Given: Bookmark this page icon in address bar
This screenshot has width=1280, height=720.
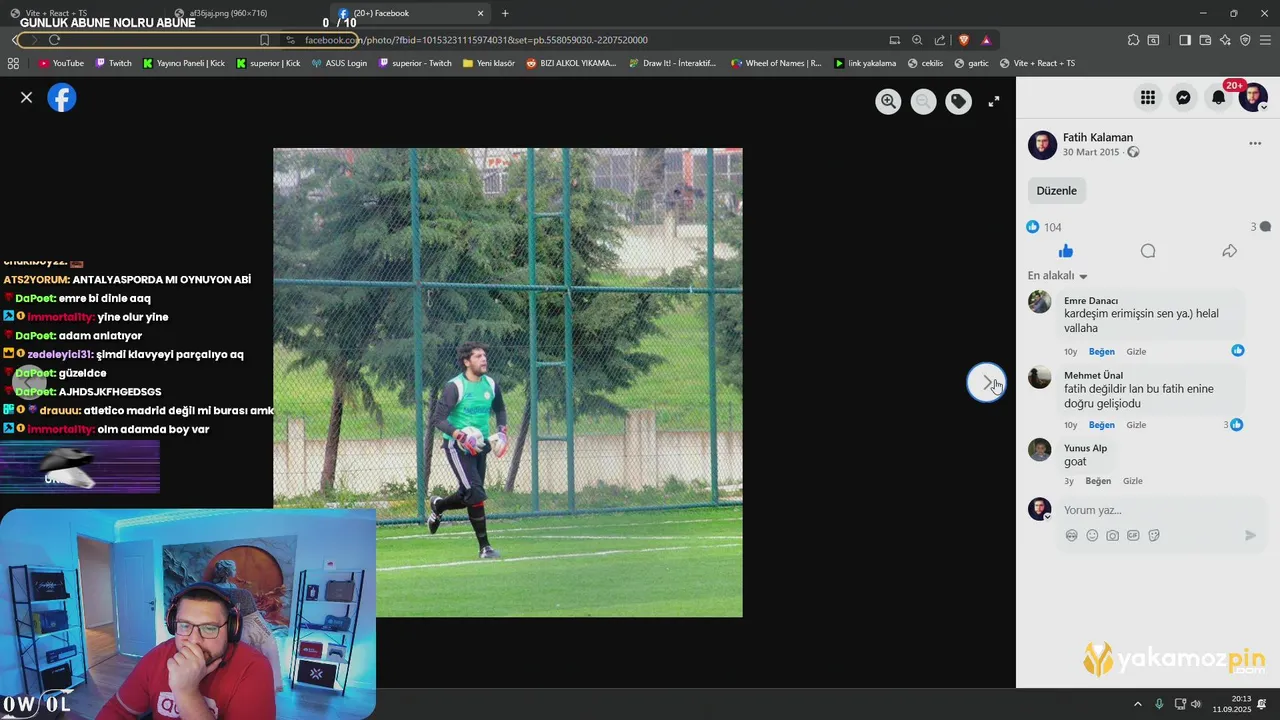Looking at the screenshot, I should point(264,40).
